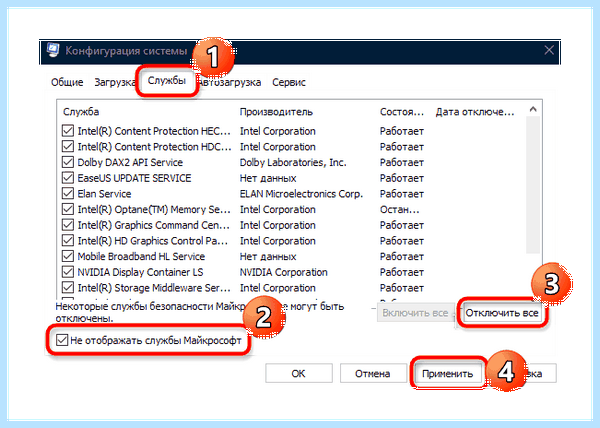Click the Отключить все button

point(502,313)
